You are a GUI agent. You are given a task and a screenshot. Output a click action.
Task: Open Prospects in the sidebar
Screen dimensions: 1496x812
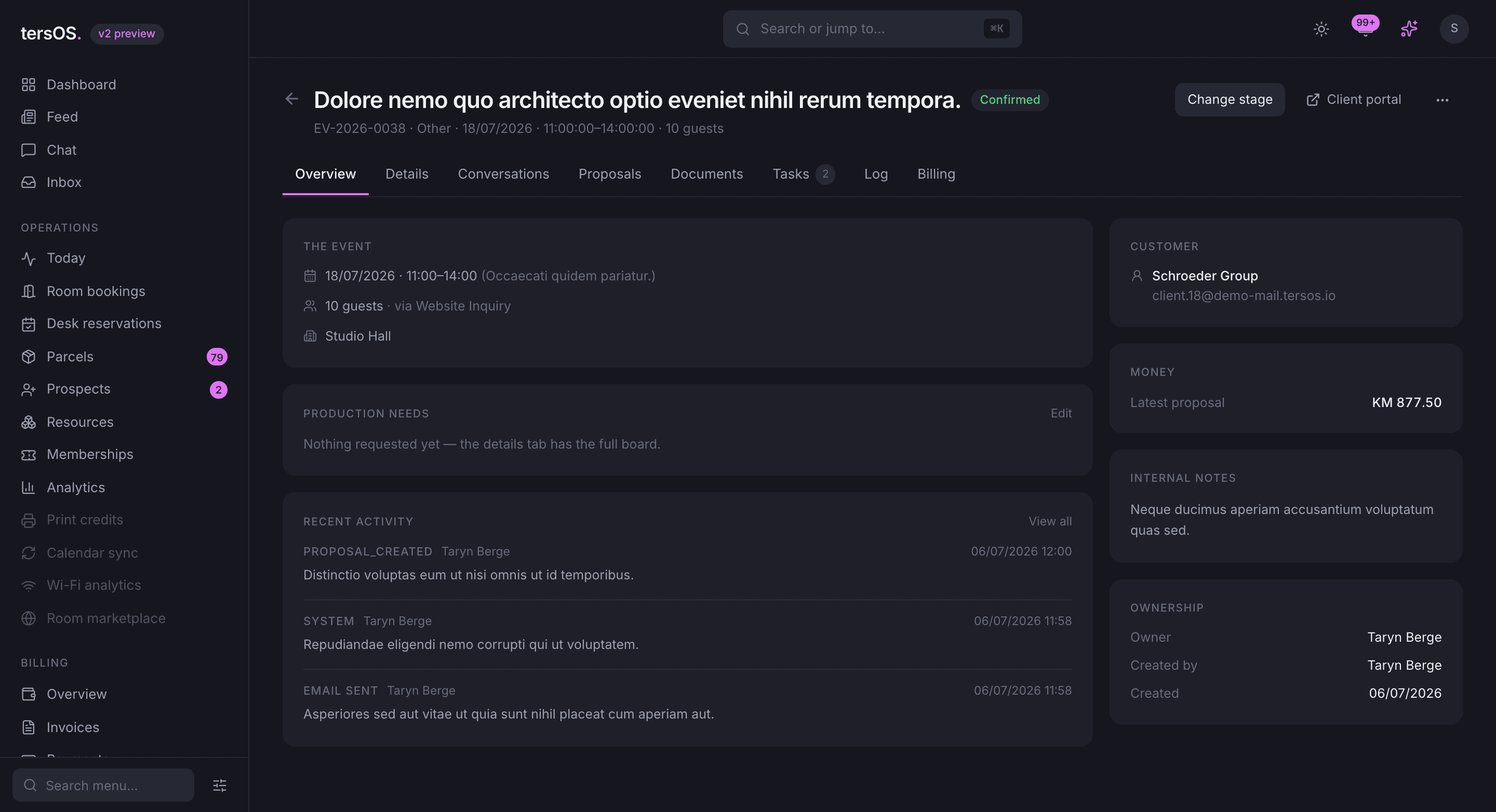124,389
